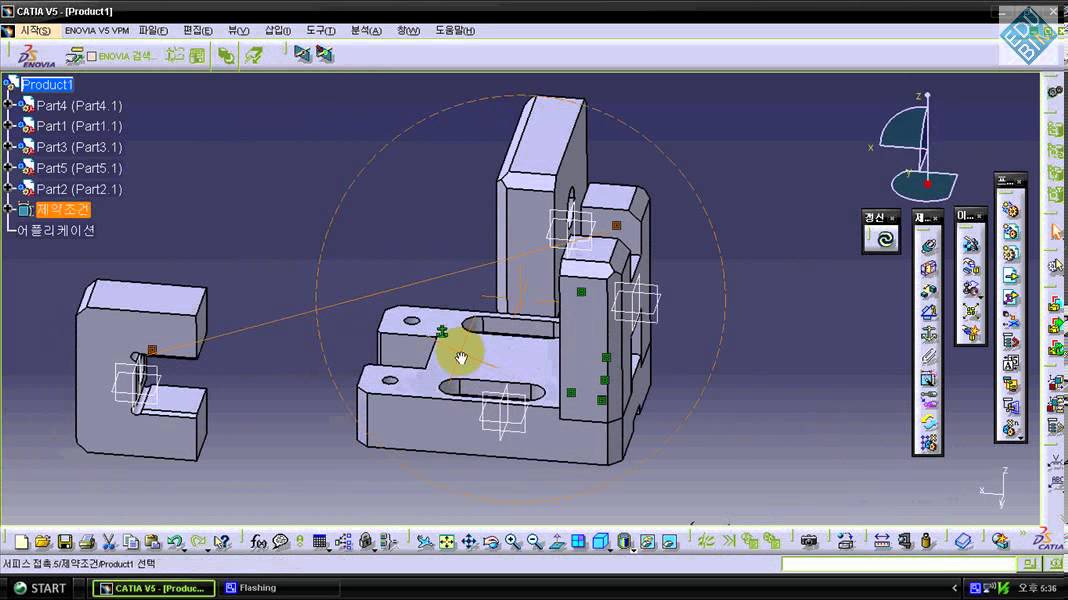The width and height of the screenshot is (1068, 600).
Task: Click the Rotate view icon
Action: click(491, 541)
